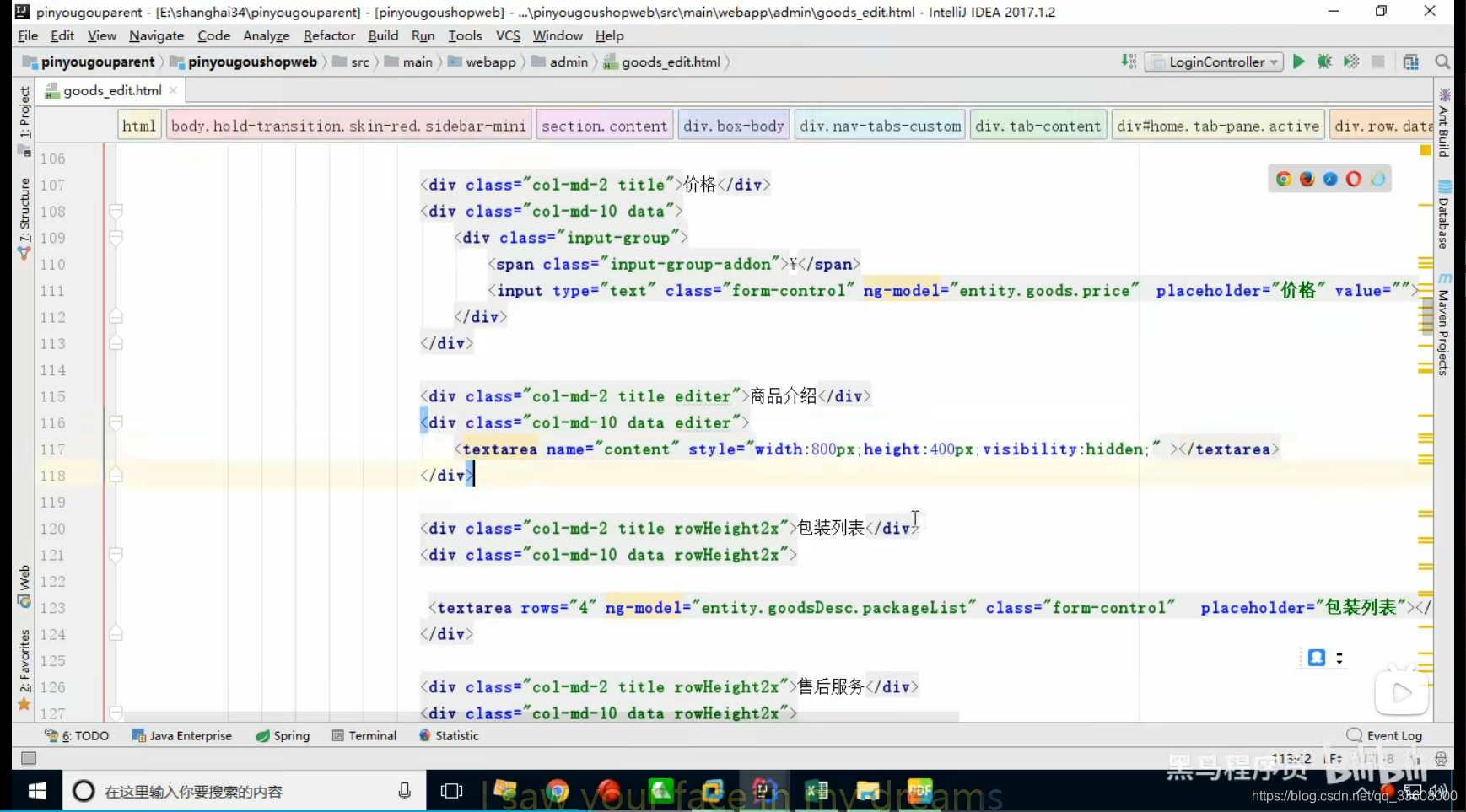Open the VCS menu
This screenshot has height=812, width=1466.
pos(508,35)
